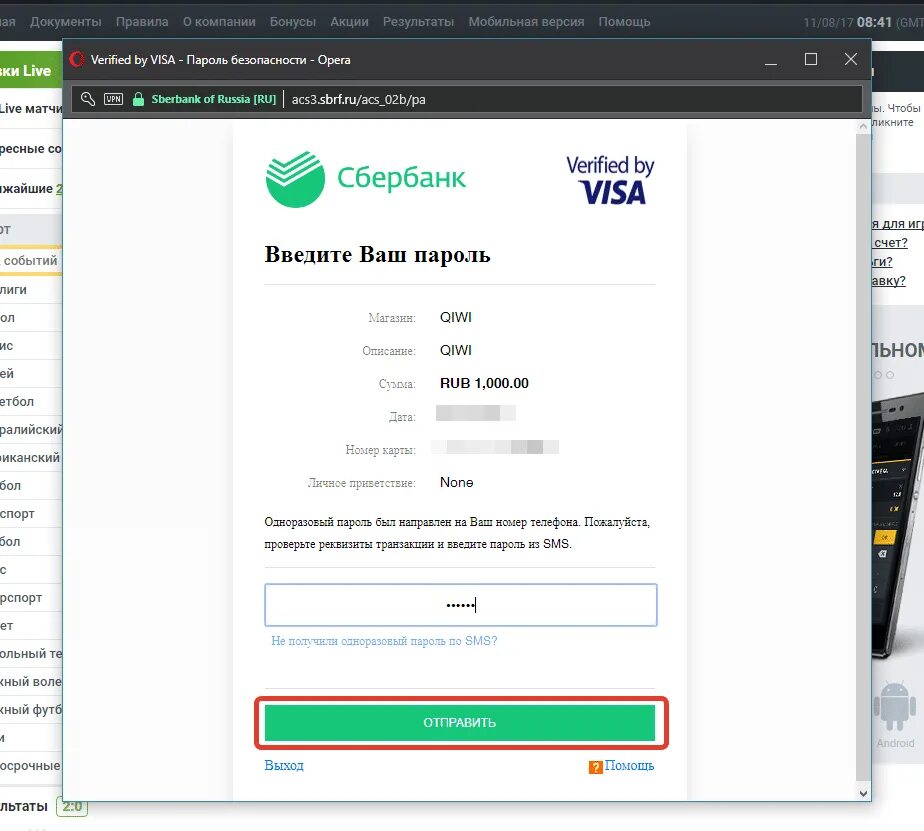Click the scrollbar down arrow
This screenshot has width=924, height=831.
pos(861,792)
